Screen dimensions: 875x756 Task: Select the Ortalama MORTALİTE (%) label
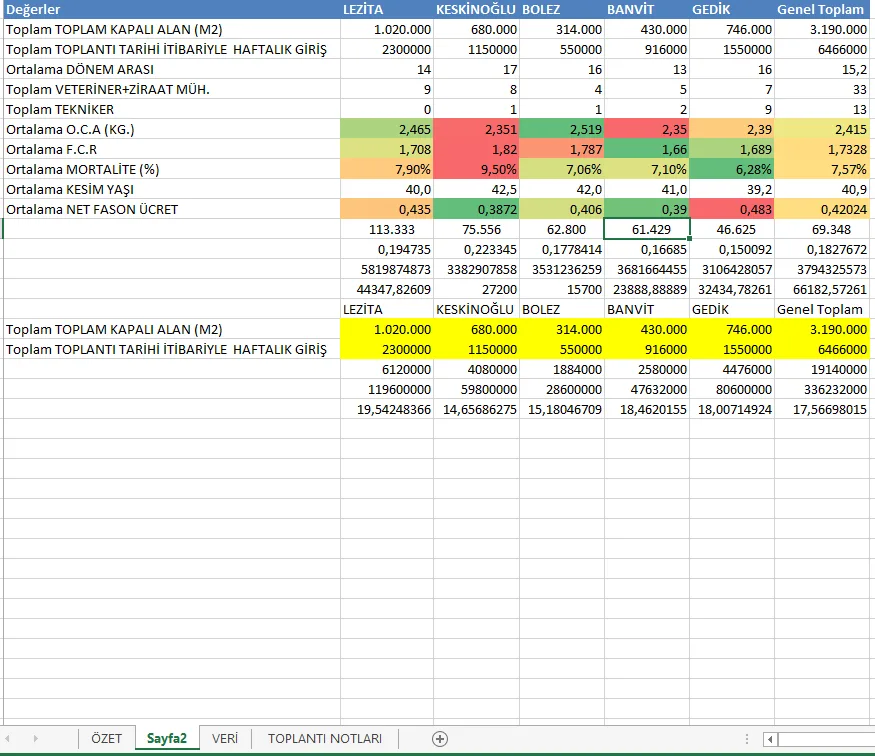(x=171, y=170)
